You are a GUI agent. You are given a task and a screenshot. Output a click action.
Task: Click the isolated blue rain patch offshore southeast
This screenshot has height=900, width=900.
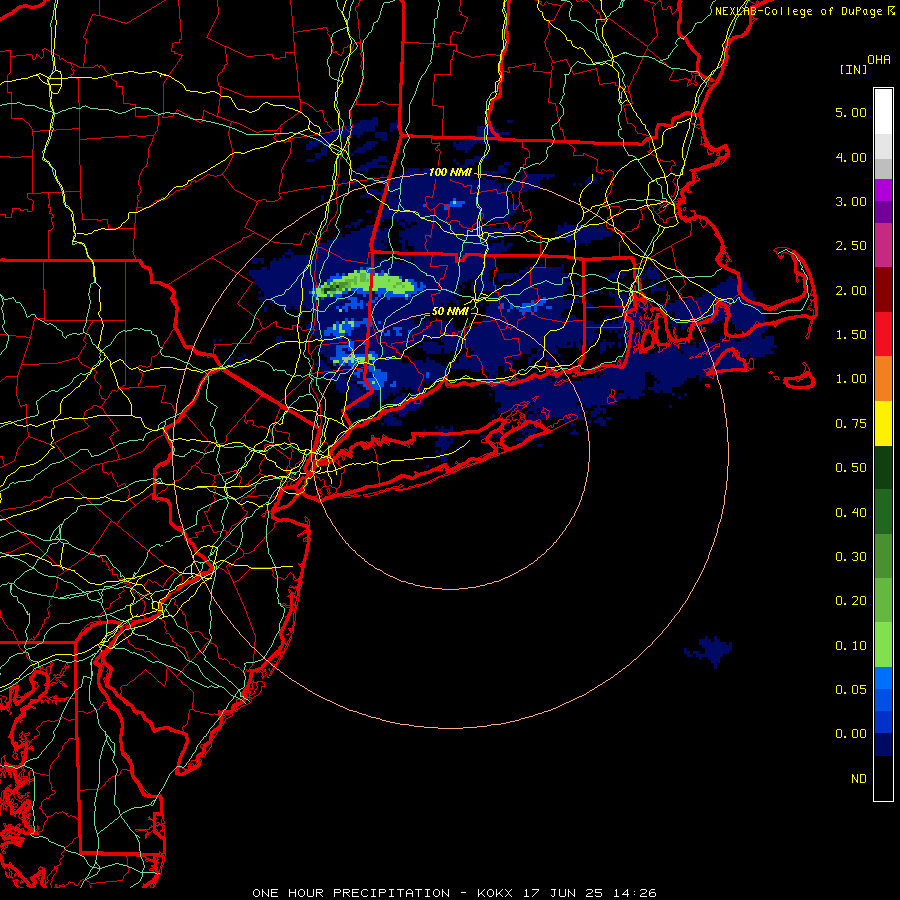pos(709,650)
